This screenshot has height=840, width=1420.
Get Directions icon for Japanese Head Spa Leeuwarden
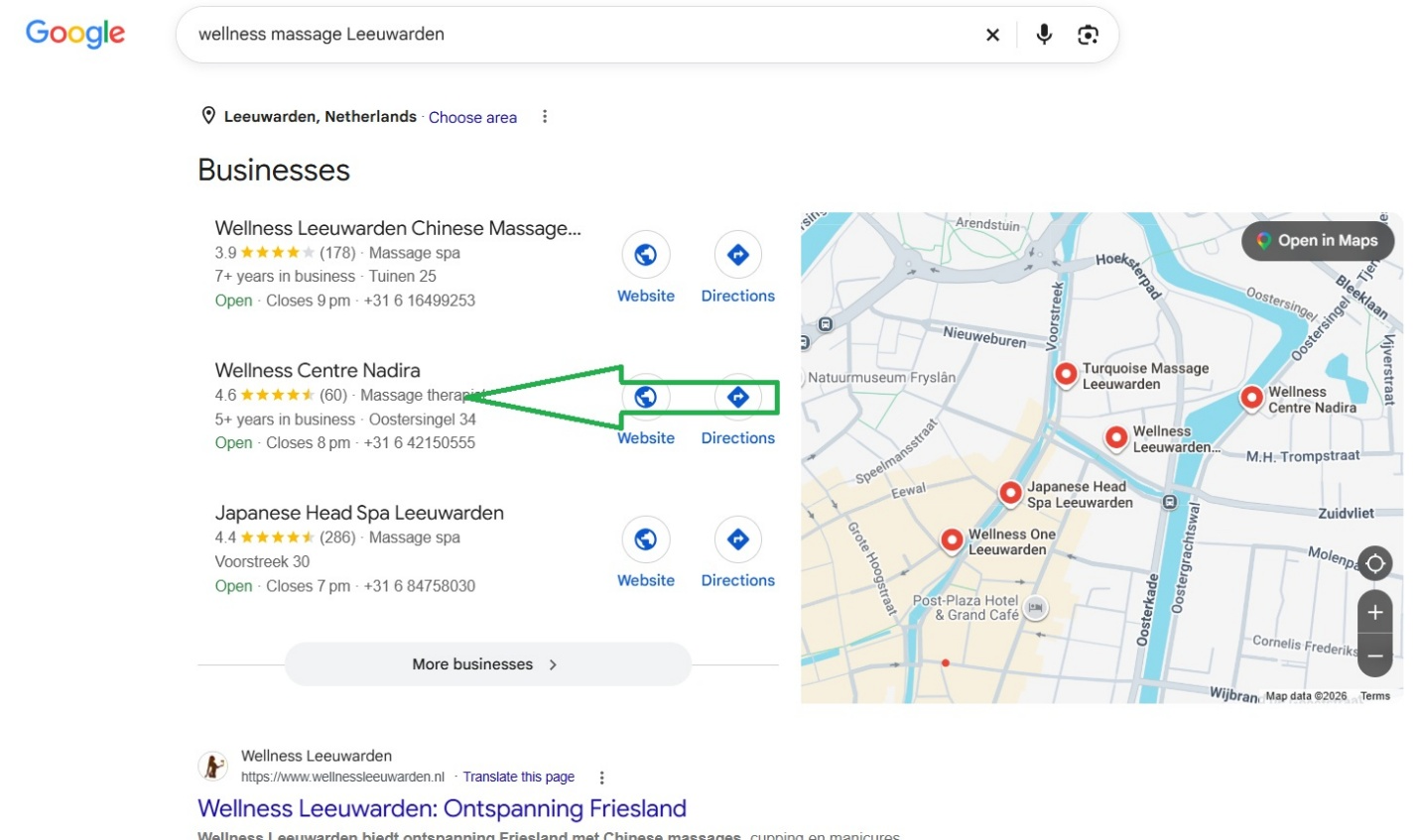[x=738, y=540]
